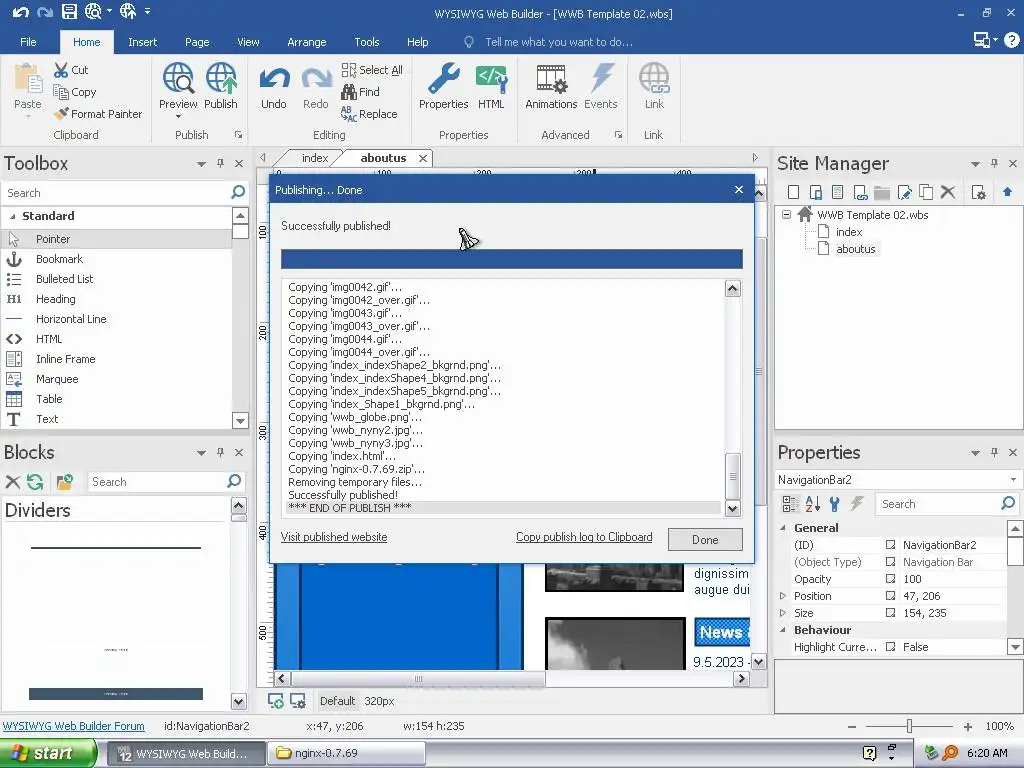
Task: Open the Preview dropdown arrow
Action: (x=178, y=117)
